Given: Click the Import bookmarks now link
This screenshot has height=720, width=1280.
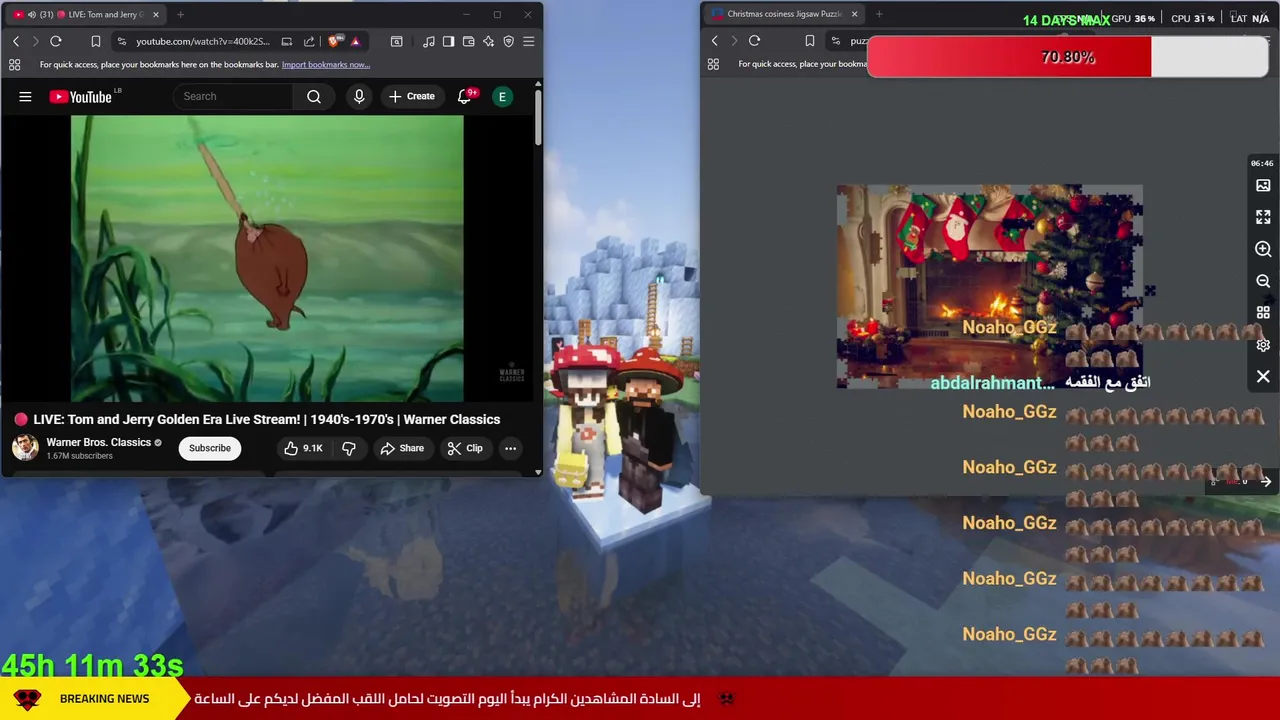Looking at the screenshot, I should coord(326,65).
